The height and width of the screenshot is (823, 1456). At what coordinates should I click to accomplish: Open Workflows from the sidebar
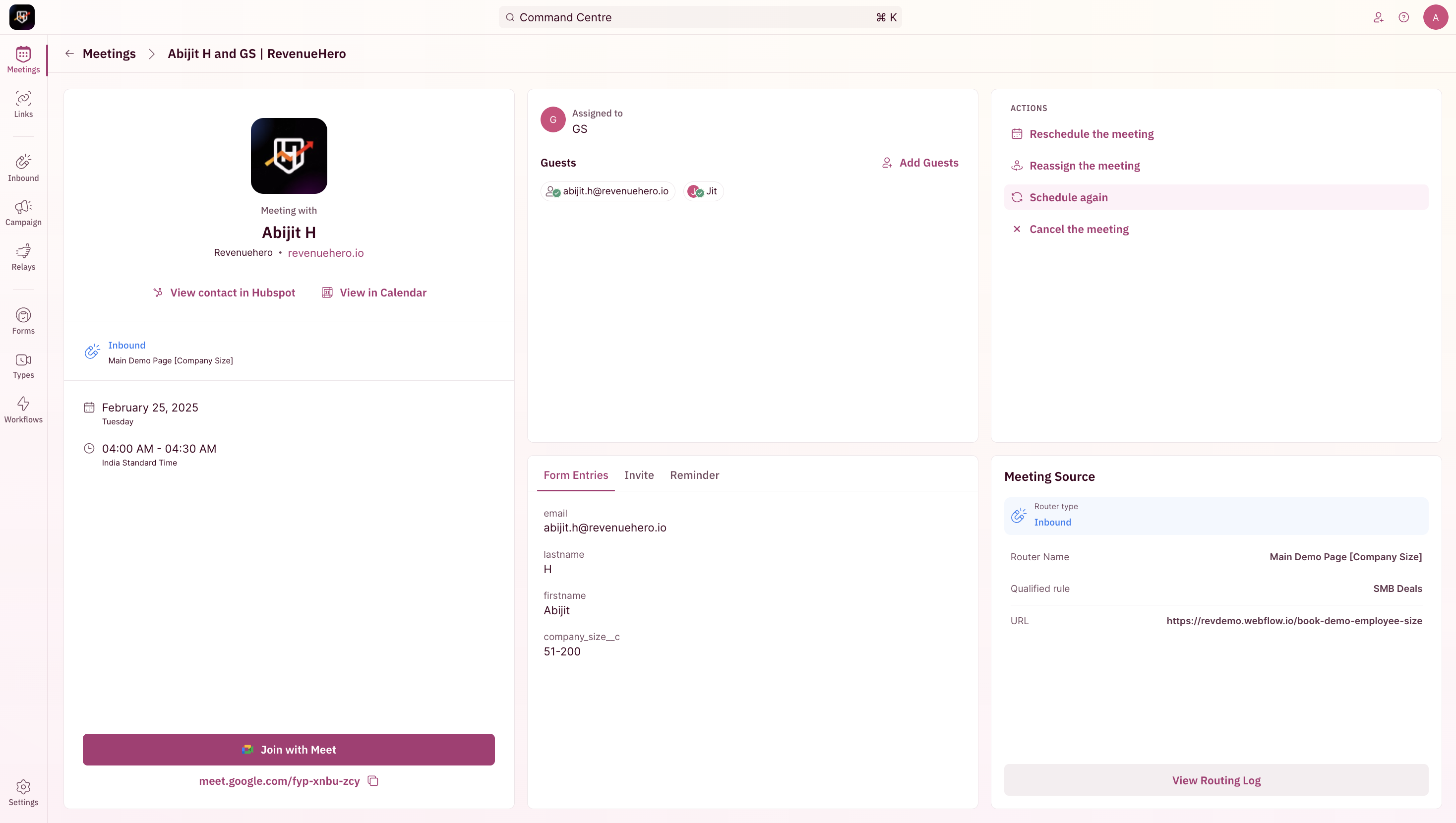point(23,410)
